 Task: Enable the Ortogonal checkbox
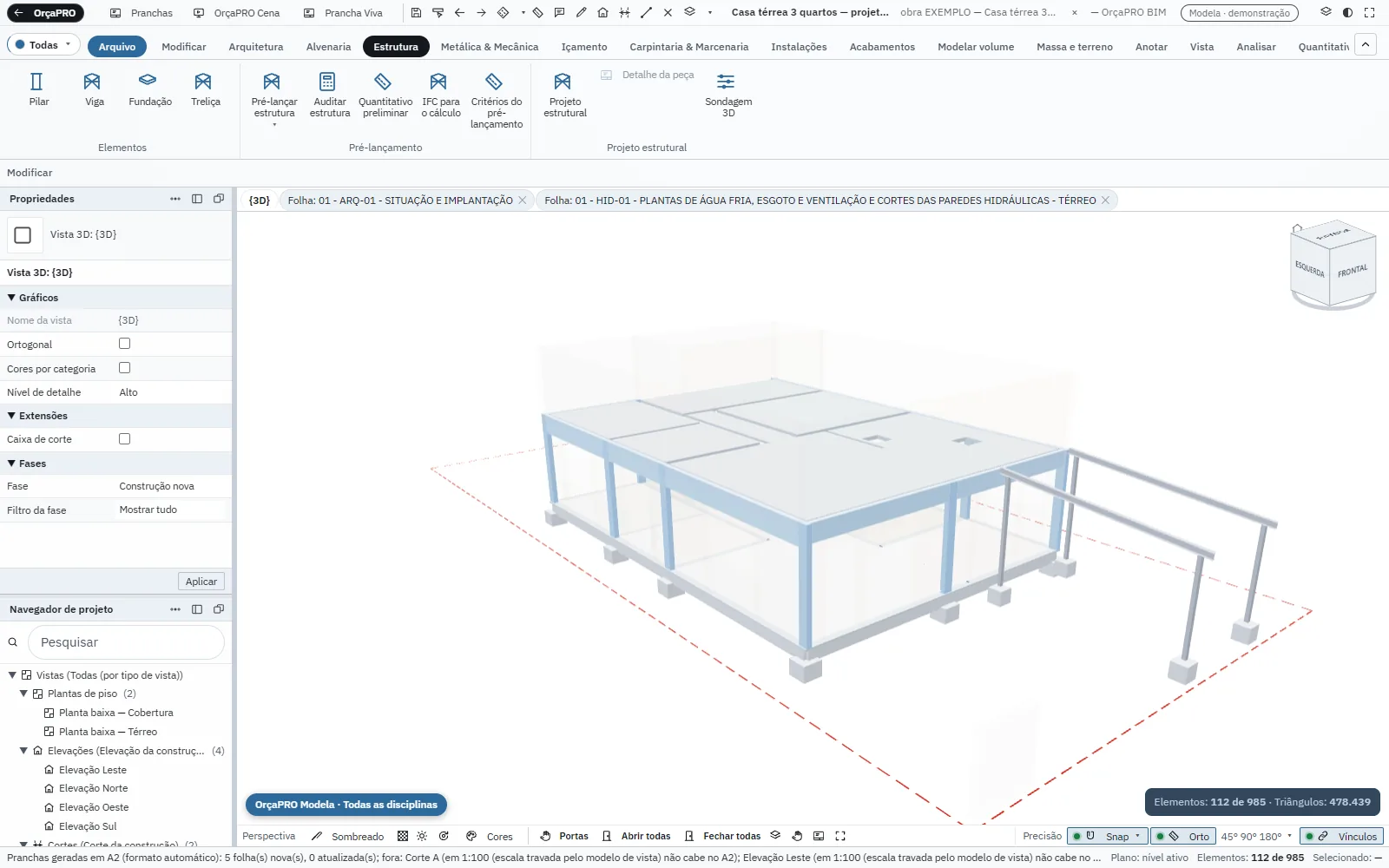tap(124, 344)
